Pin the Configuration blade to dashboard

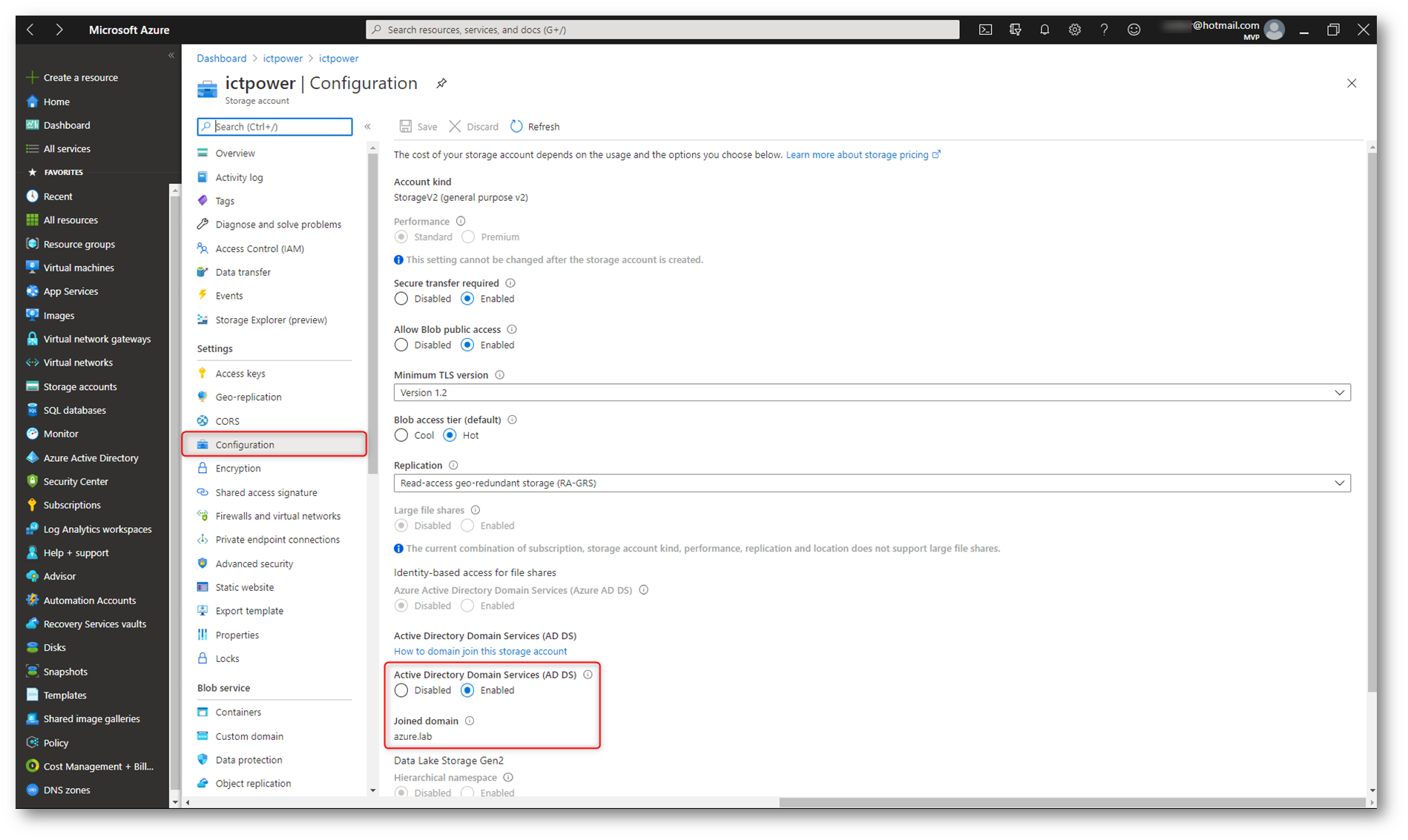(x=441, y=83)
